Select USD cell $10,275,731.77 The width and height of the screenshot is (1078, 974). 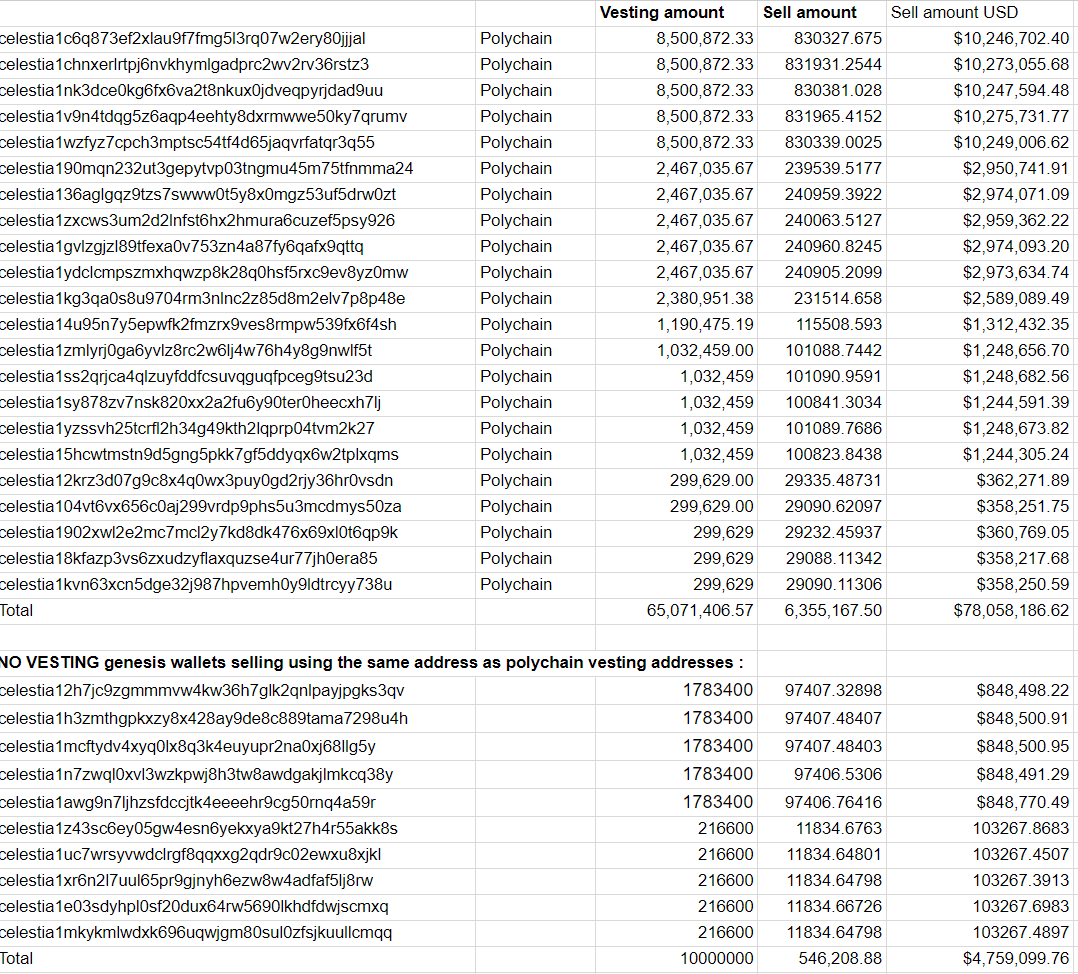1011,117
